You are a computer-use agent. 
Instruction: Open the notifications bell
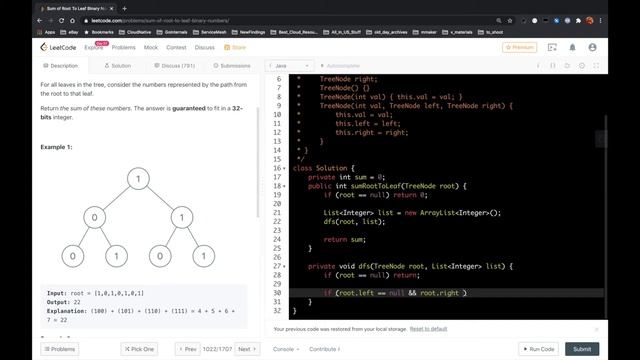click(x=572, y=47)
